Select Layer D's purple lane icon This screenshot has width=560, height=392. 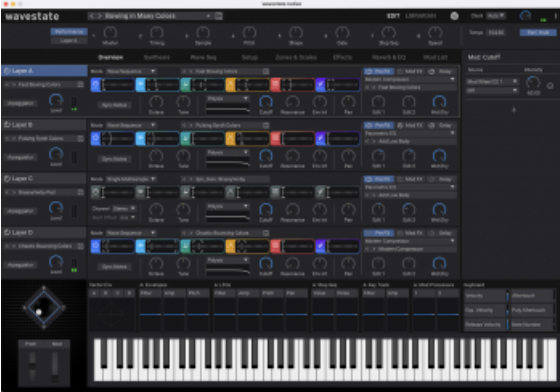[x=320, y=246]
